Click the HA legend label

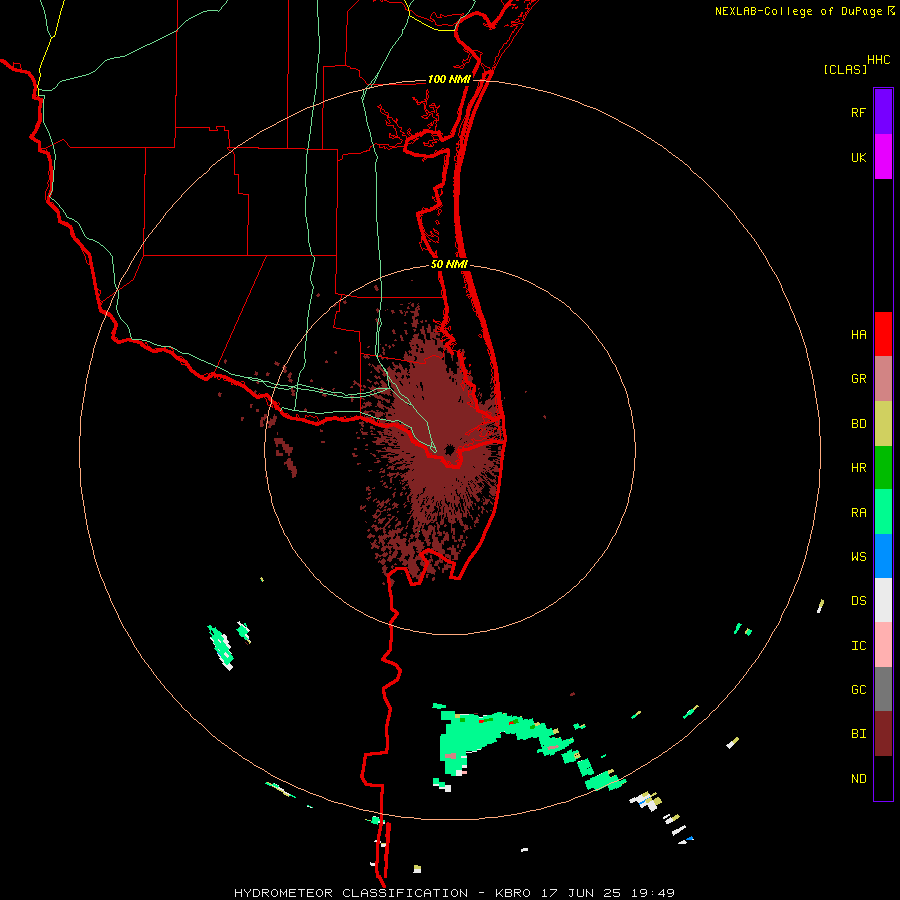pos(858,334)
